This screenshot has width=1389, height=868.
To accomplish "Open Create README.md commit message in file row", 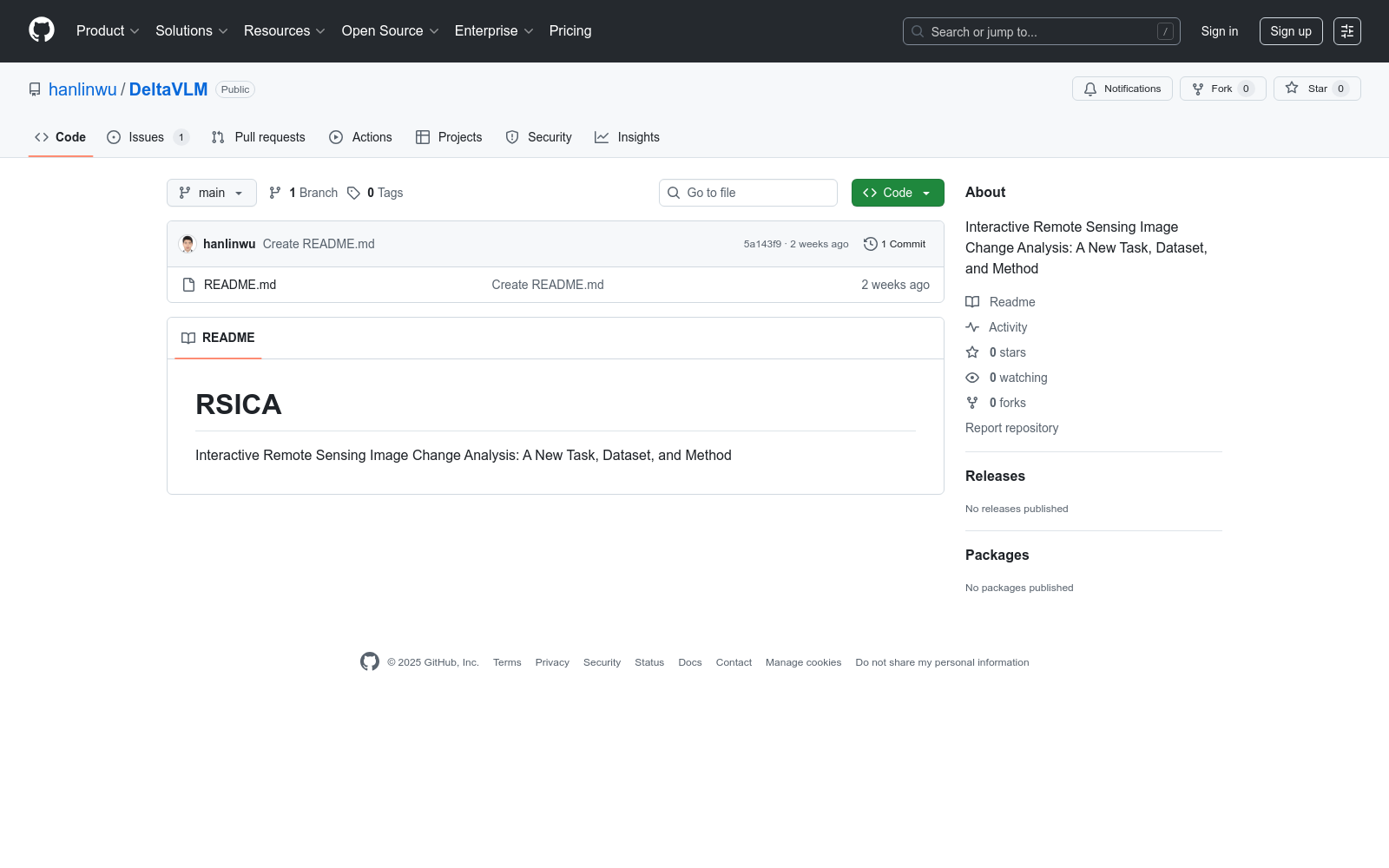I will point(548,285).
